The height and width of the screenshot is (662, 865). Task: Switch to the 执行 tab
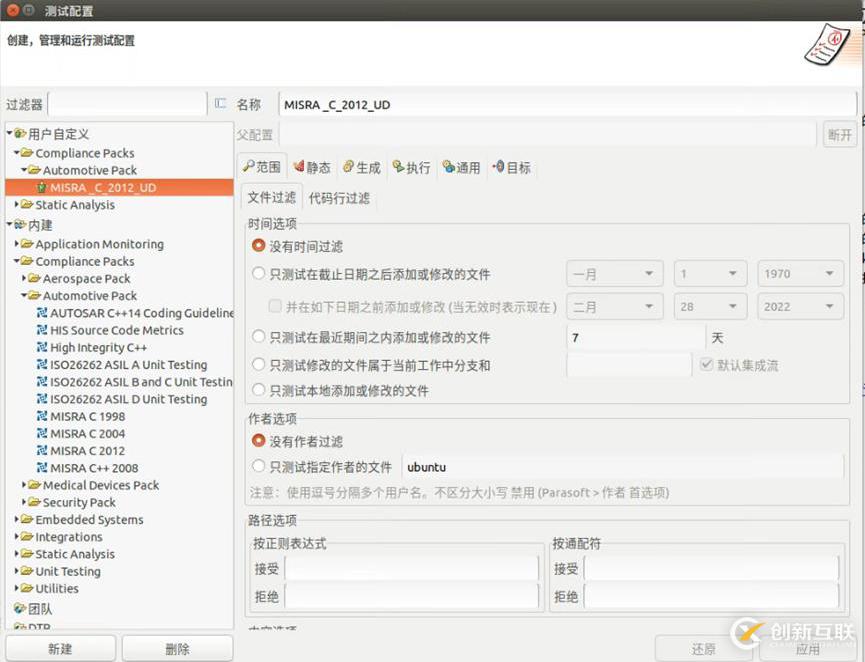click(x=412, y=167)
